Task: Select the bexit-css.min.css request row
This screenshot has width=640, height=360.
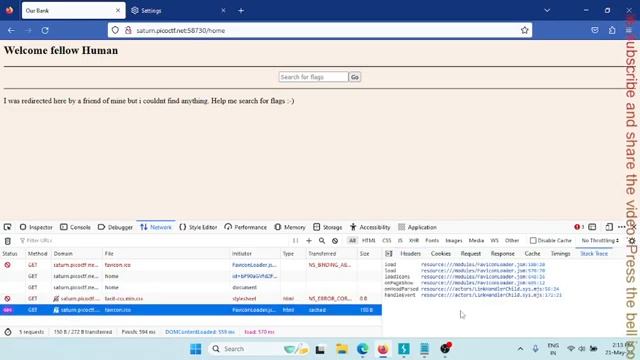Action: [191, 299]
